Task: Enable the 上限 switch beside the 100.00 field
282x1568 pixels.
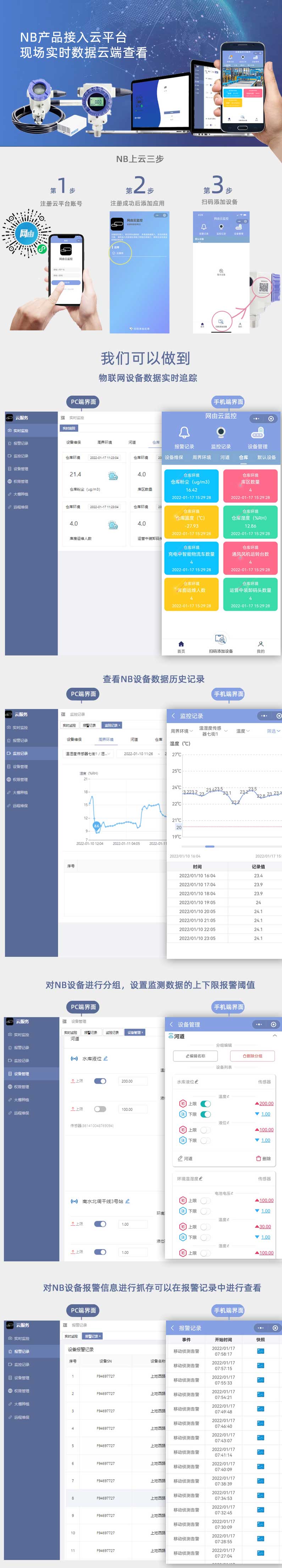Action: 100,1109
